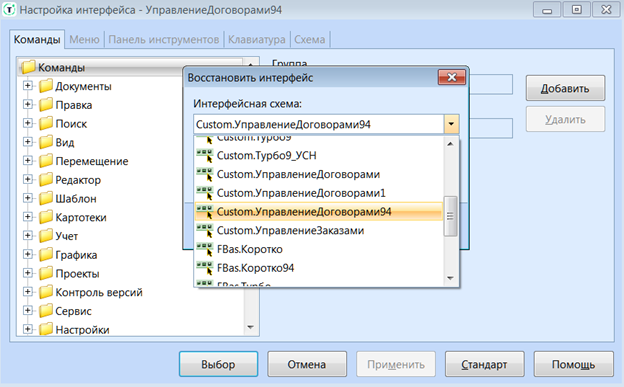This screenshot has width=624, height=387.
Task: Click the scheme icon beside Custom.УправлениеДоговорами
Action: point(205,174)
